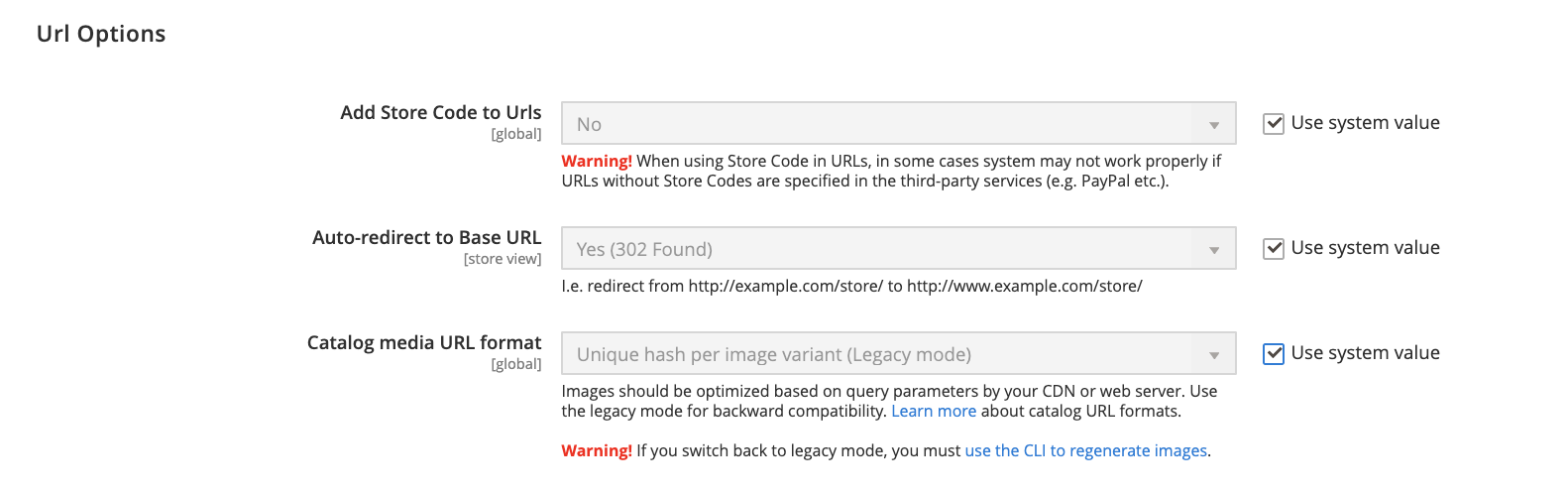
Task: Click the Store Code warning message text
Action: [x=891, y=171]
